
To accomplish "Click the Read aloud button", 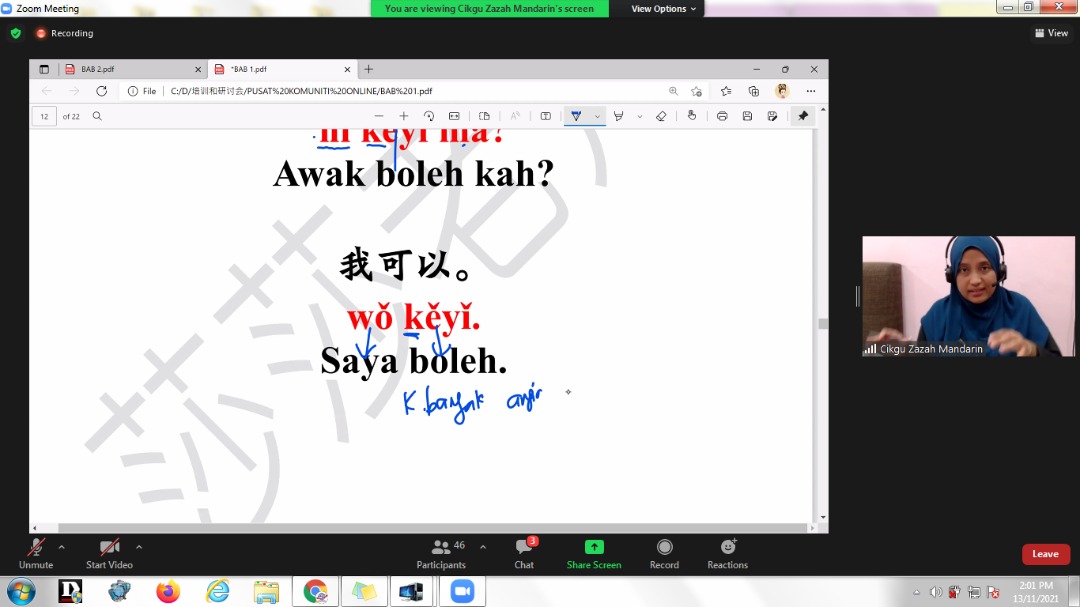I will [x=515, y=116].
